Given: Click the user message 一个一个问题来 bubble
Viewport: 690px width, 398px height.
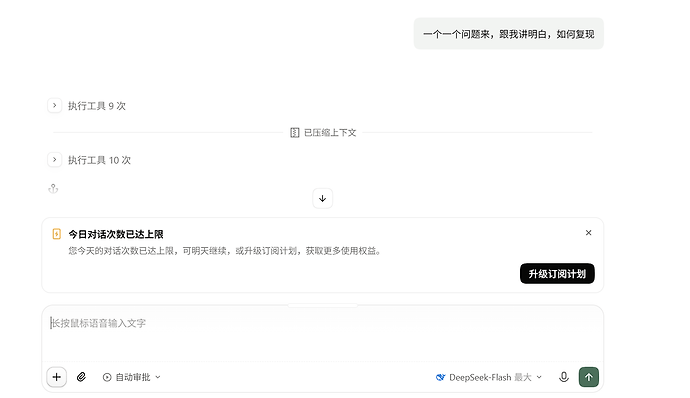Looking at the screenshot, I should point(509,34).
